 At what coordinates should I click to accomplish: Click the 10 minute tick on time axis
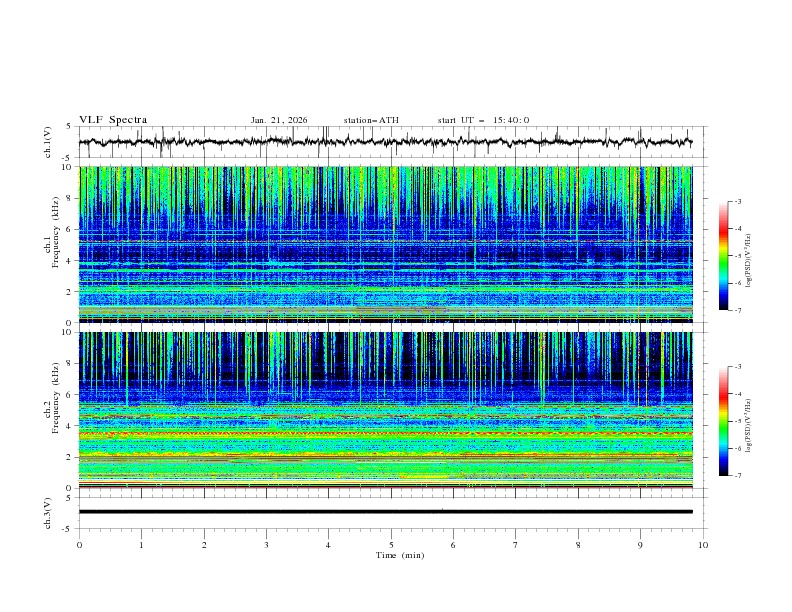click(703, 545)
